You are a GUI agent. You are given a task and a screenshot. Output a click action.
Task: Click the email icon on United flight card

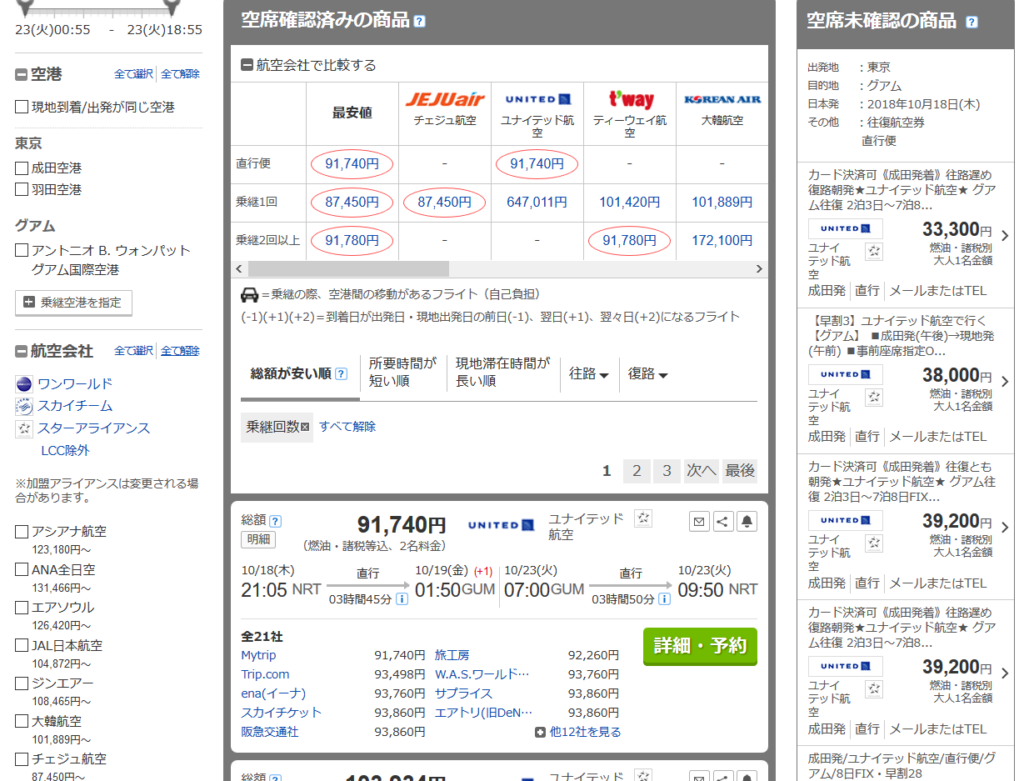699,521
